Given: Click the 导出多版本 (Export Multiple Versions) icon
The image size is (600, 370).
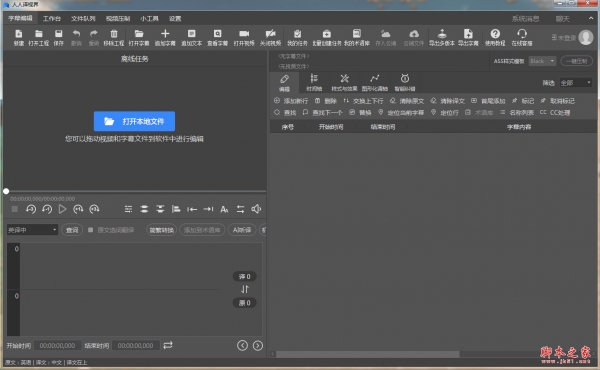Looking at the screenshot, I should click(442, 34).
